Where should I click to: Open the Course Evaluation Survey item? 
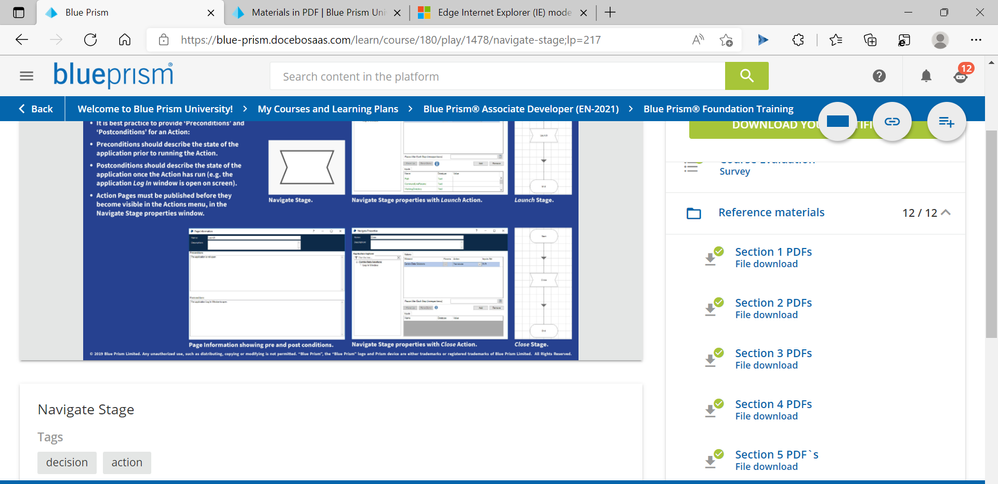(x=767, y=166)
